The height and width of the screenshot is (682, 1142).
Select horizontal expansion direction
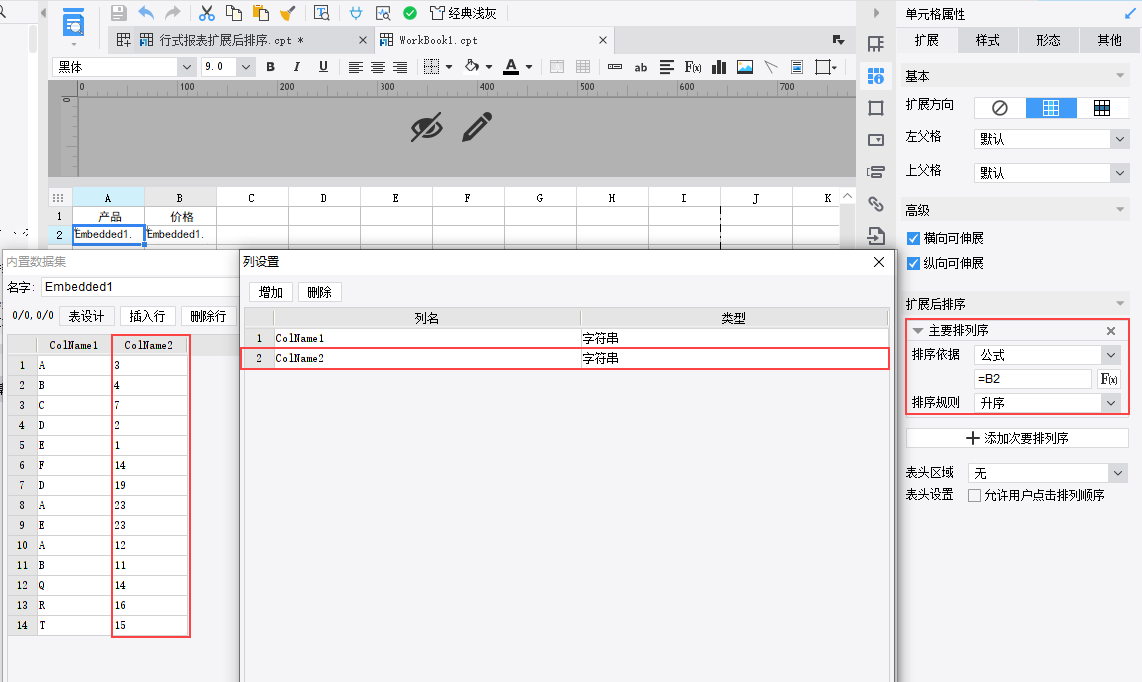1102,108
